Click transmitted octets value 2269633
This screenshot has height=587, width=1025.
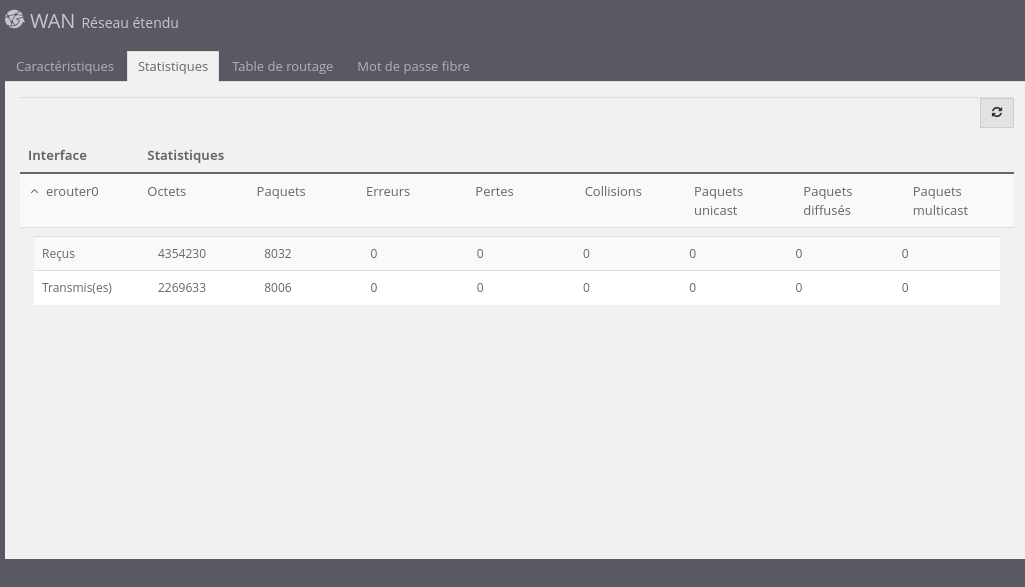(x=182, y=288)
